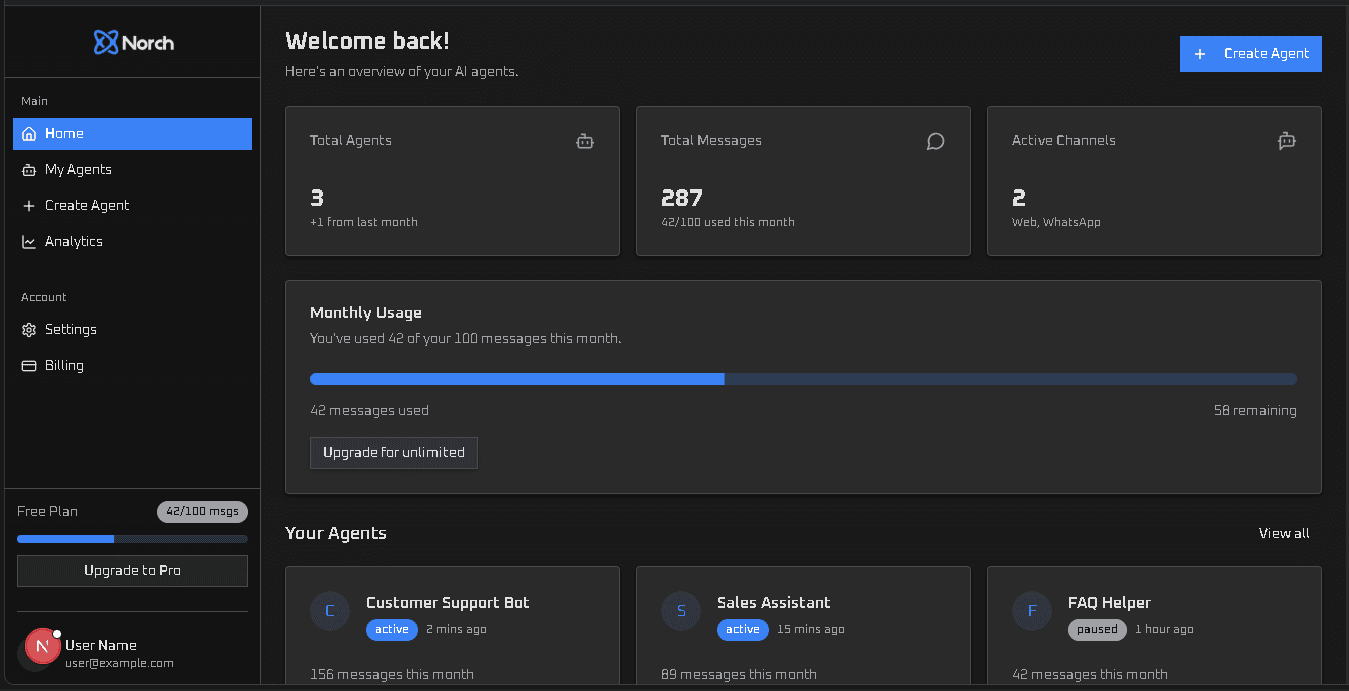Image resolution: width=1349 pixels, height=691 pixels.
Task: Click the icon on Active Channels card
Action: [1286, 141]
